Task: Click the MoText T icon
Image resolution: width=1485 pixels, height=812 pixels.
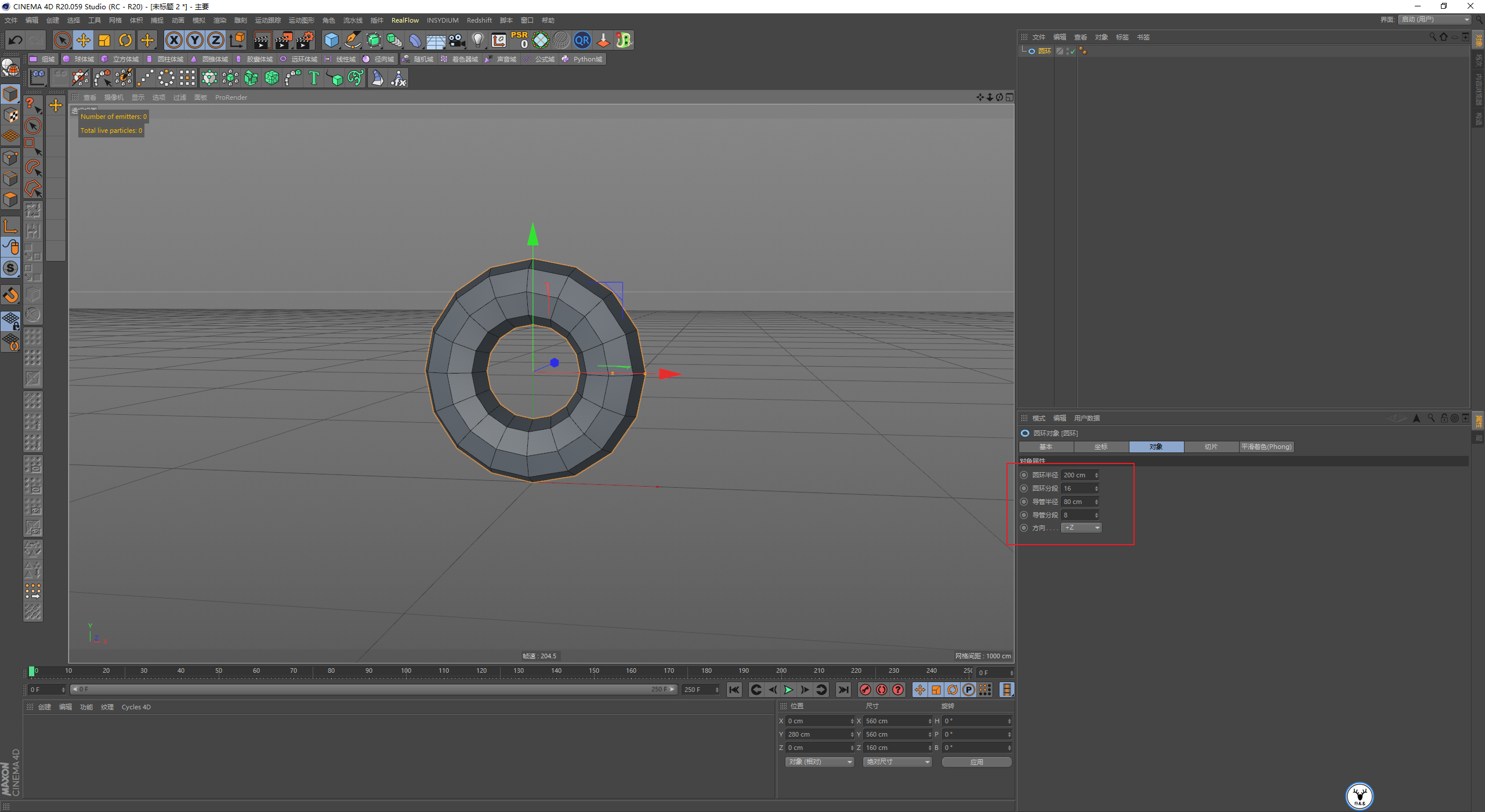Action: [314, 78]
